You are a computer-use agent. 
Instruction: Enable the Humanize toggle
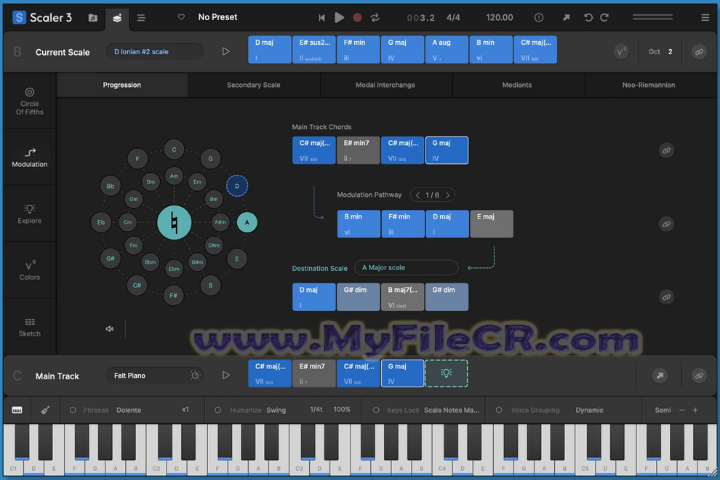click(x=218, y=410)
